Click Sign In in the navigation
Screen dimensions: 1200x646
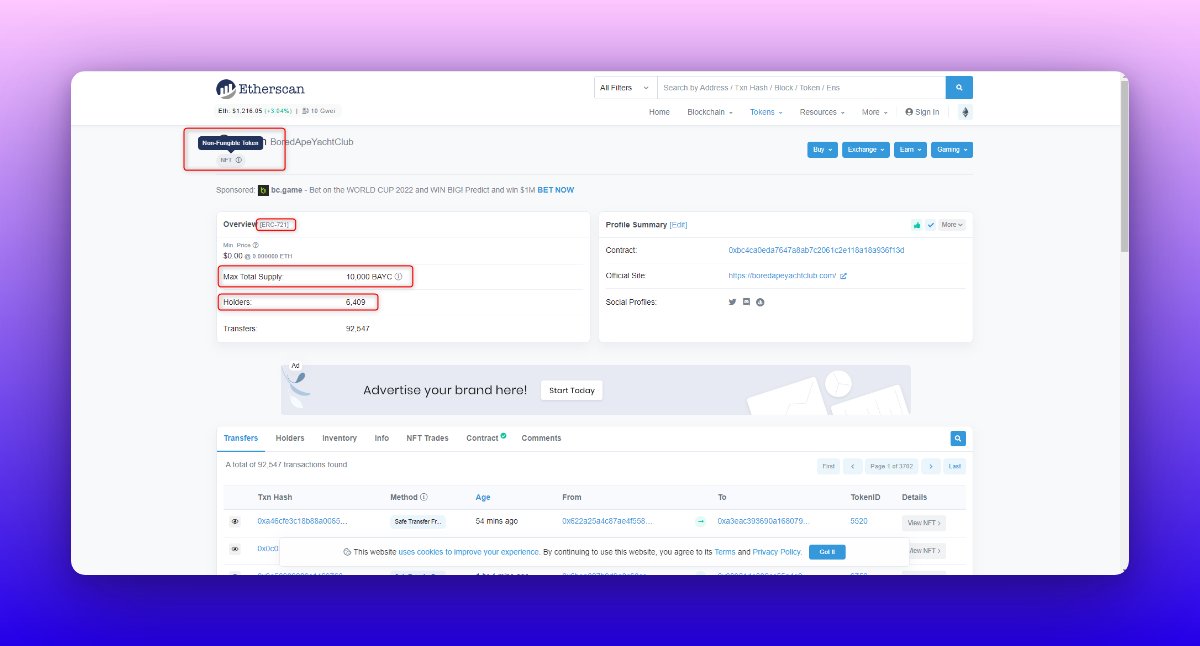pyautogui.click(x=922, y=112)
